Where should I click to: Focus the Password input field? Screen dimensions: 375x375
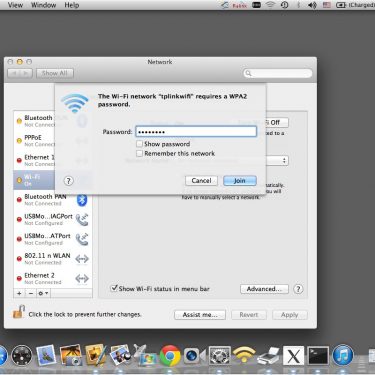click(196, 132)
